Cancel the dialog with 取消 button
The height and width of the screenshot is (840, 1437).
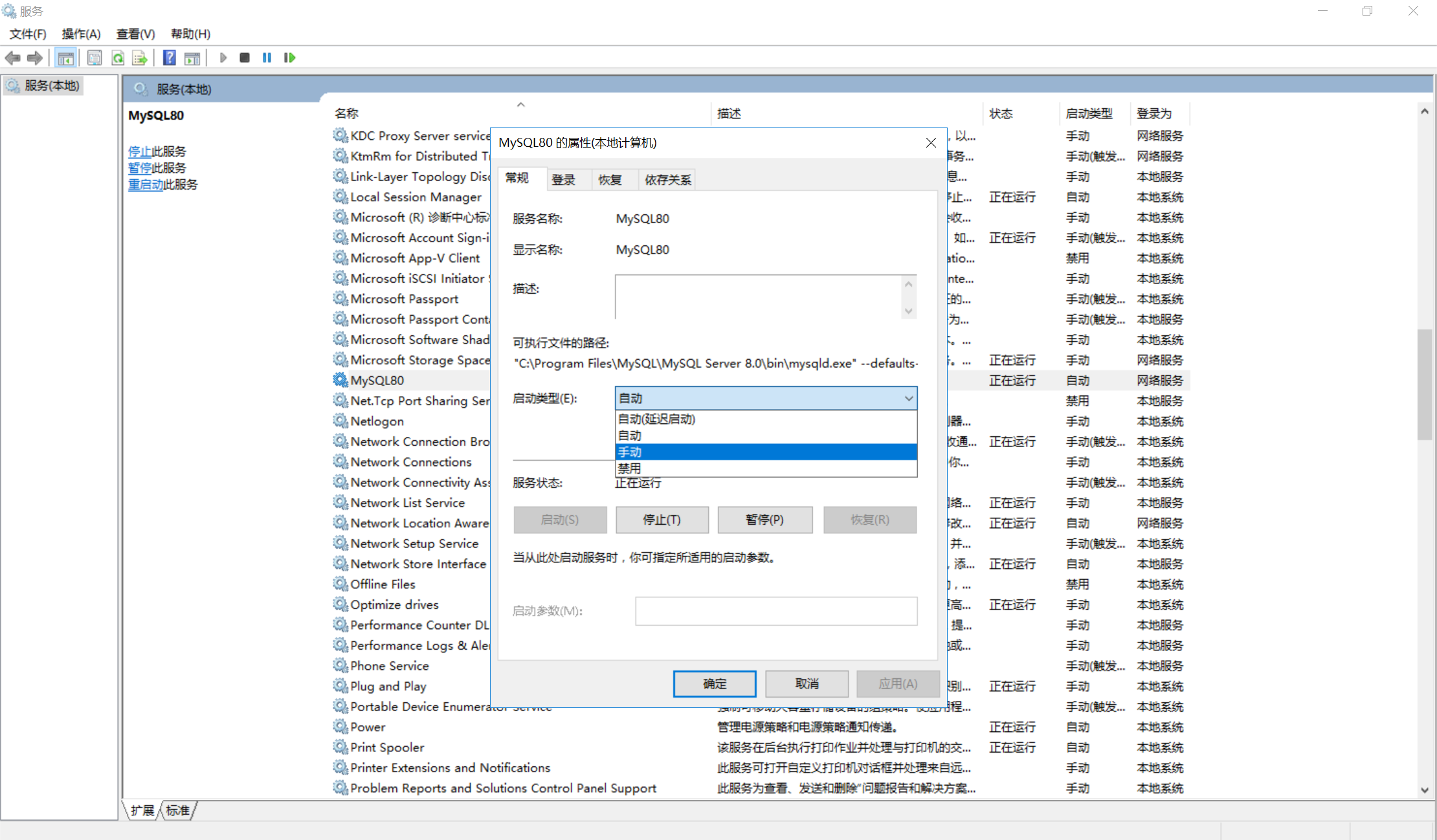pos(807,683)
